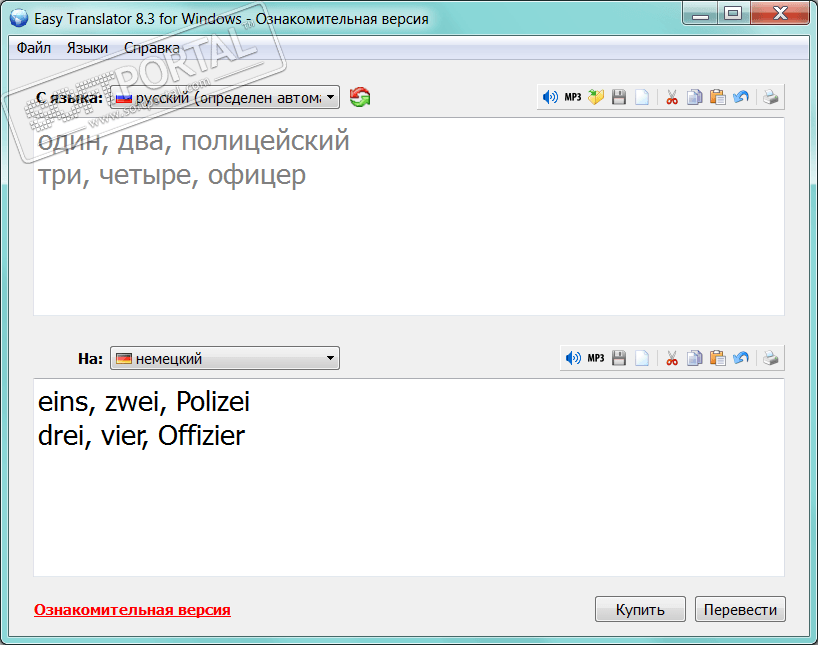Save the translated text to file
Viewport: 818px width, 645px height.
click(x=619, y=358)
